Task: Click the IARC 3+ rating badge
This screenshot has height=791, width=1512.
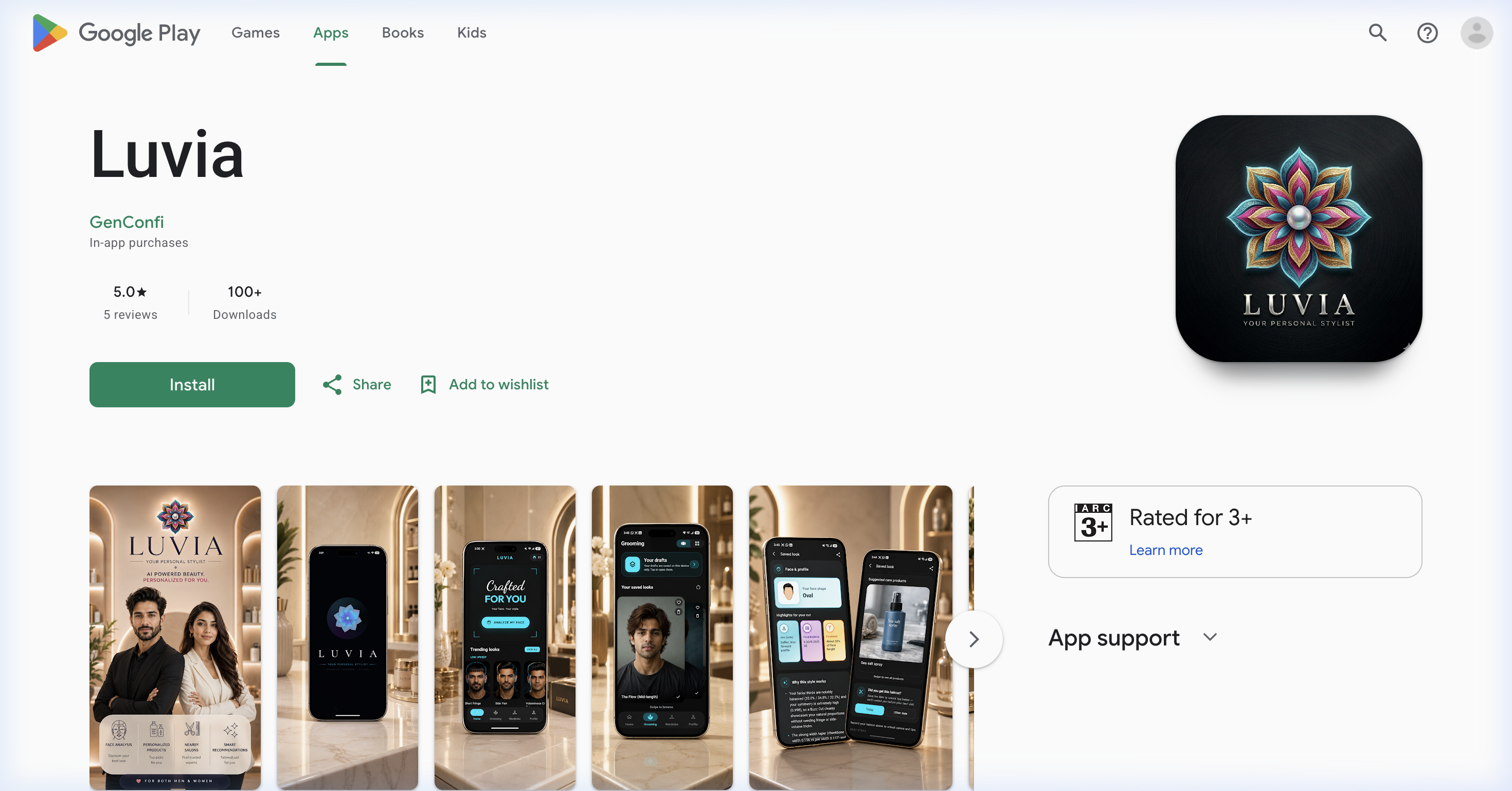Action: coord(1093,522)
